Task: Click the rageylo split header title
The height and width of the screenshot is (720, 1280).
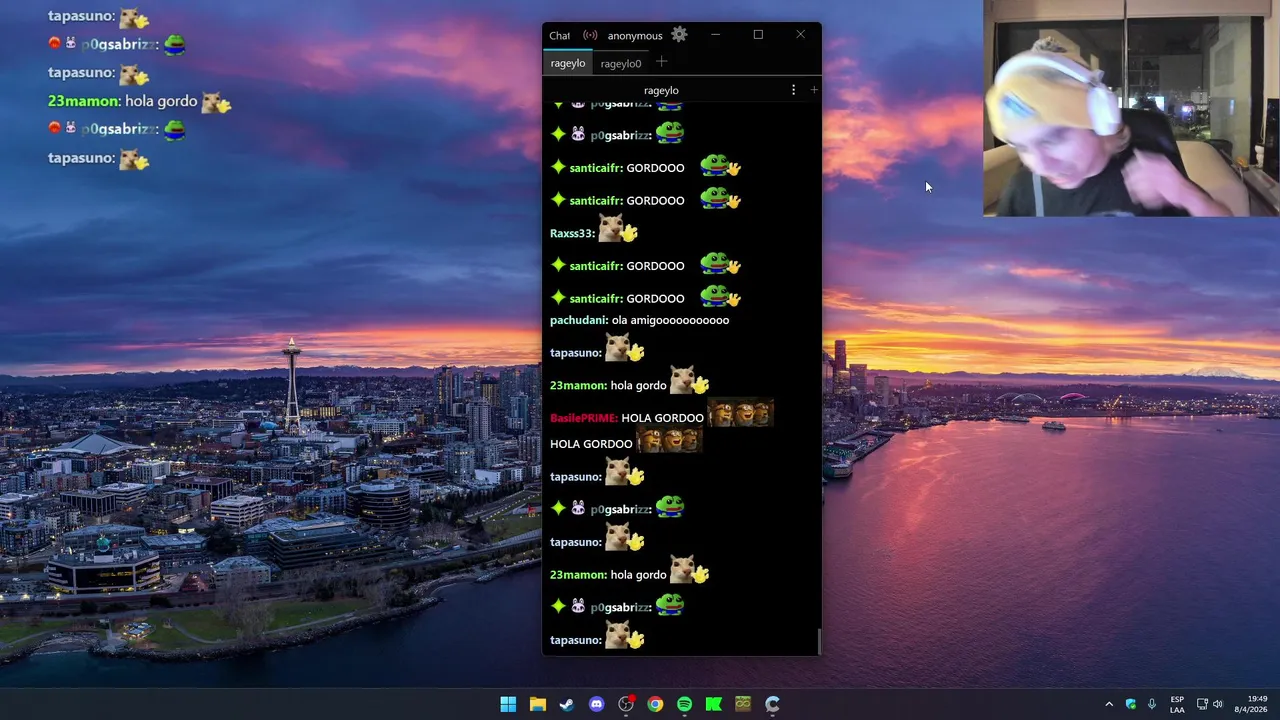Action: (661, 90)
